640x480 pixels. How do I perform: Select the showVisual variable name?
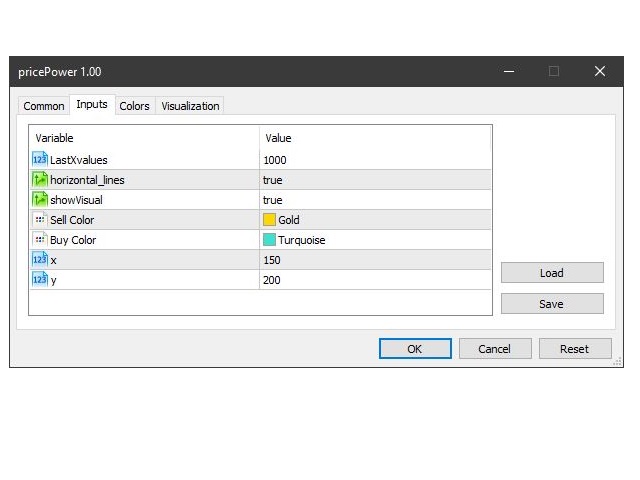pyautogui.click(x=76, y=200)
